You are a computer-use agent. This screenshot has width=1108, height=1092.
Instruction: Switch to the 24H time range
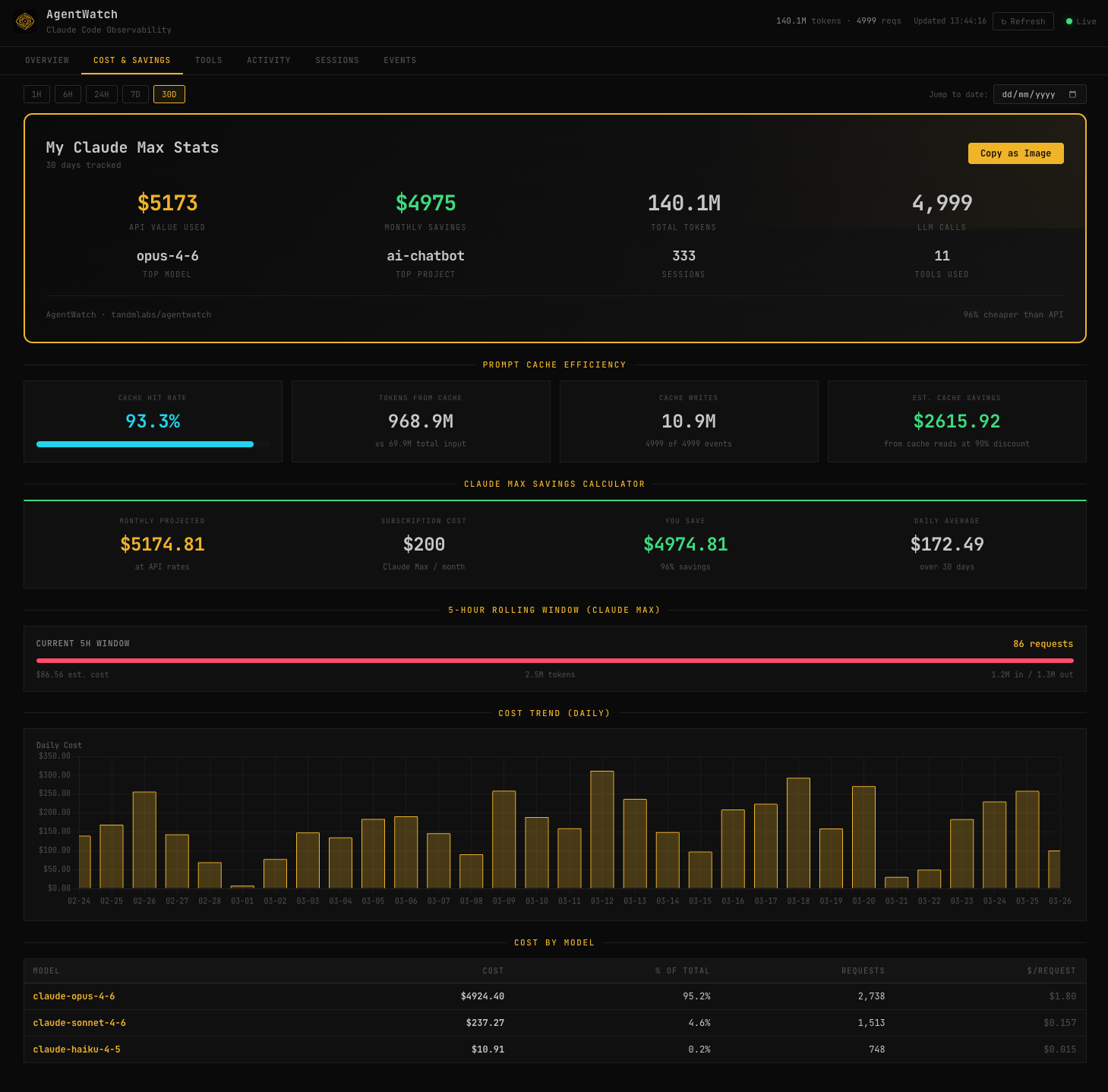pos(101,94)
